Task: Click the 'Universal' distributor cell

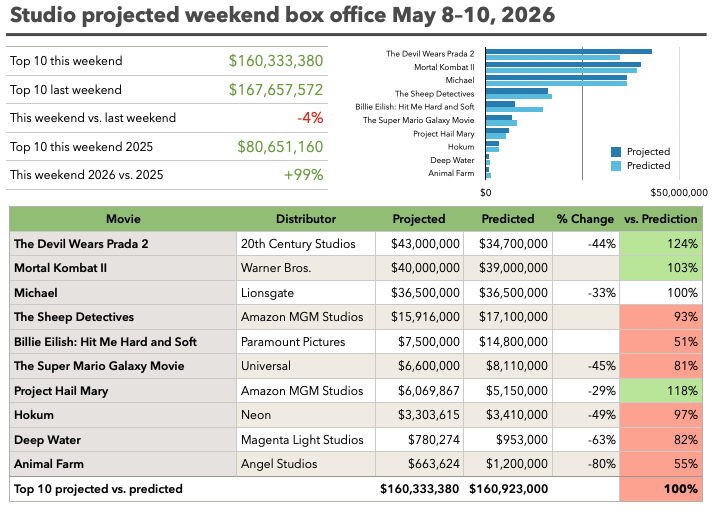Action: point(306,366)
